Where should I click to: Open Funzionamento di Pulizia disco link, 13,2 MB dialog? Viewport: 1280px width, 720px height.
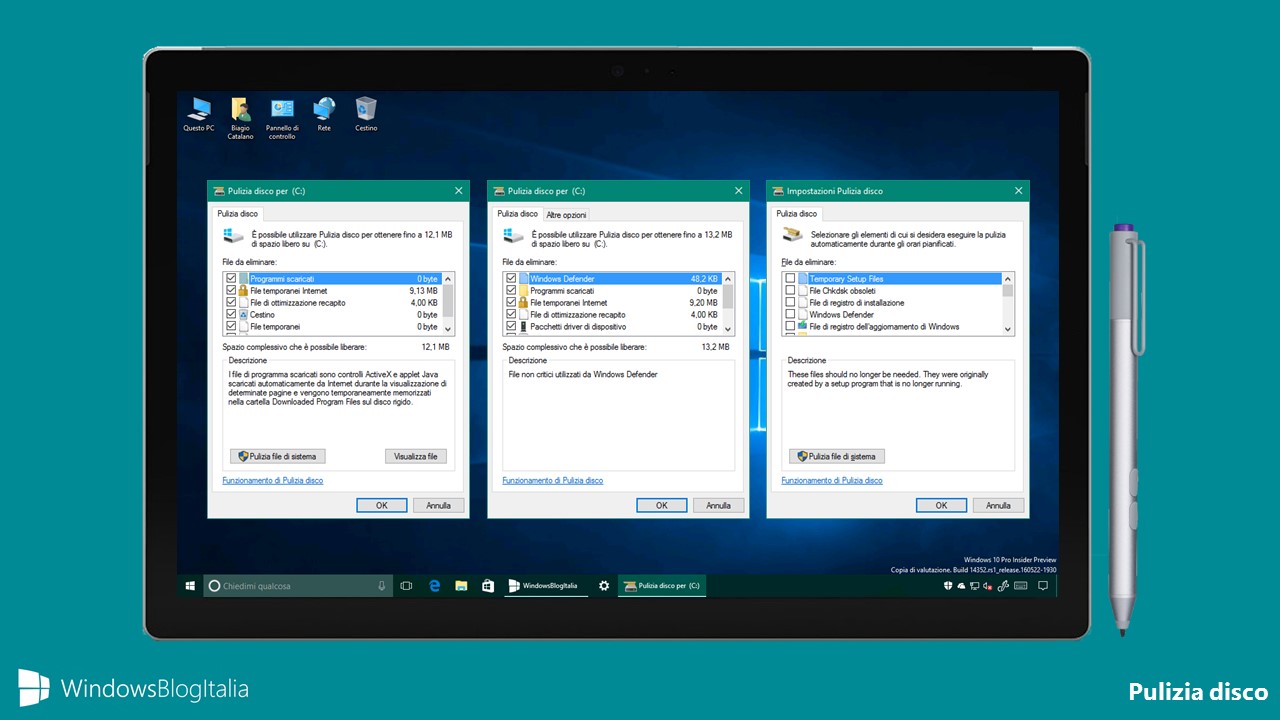552,481
